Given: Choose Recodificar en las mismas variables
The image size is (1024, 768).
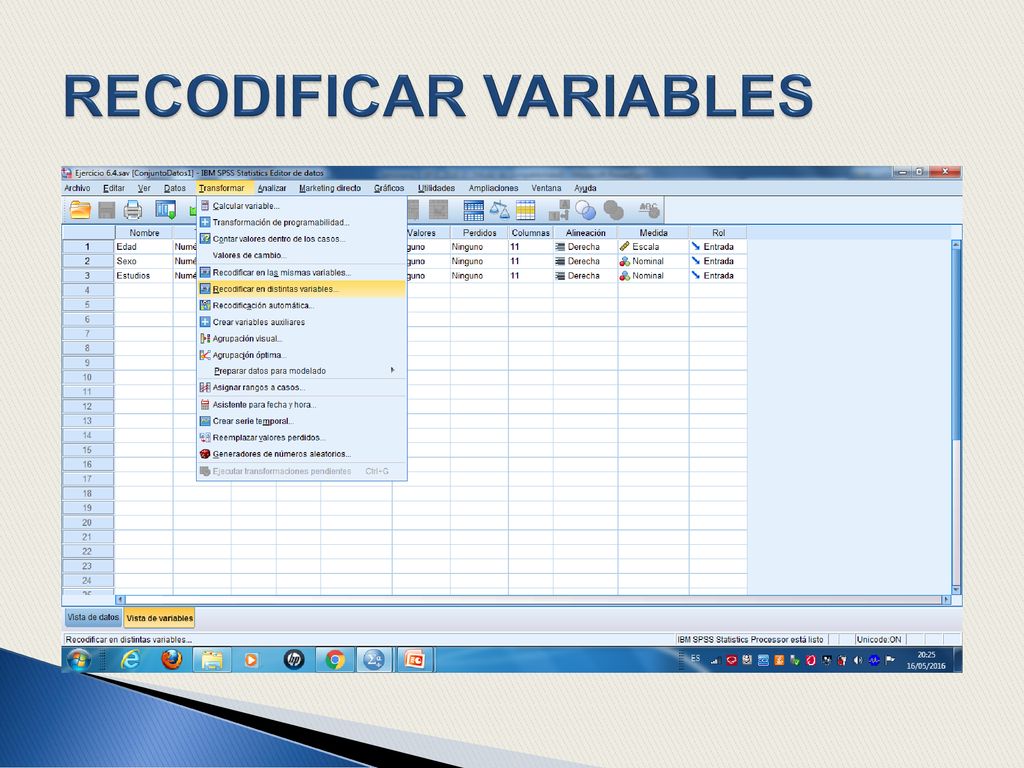Looking at the screenshot, I should click(302, 272).
